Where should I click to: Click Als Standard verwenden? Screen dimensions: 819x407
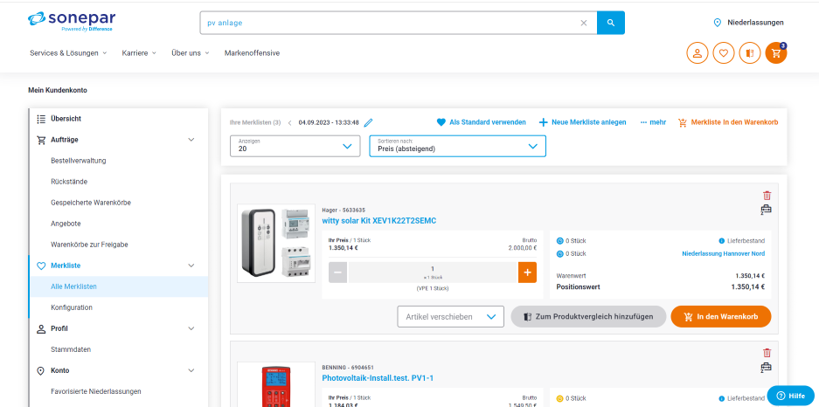481,122
